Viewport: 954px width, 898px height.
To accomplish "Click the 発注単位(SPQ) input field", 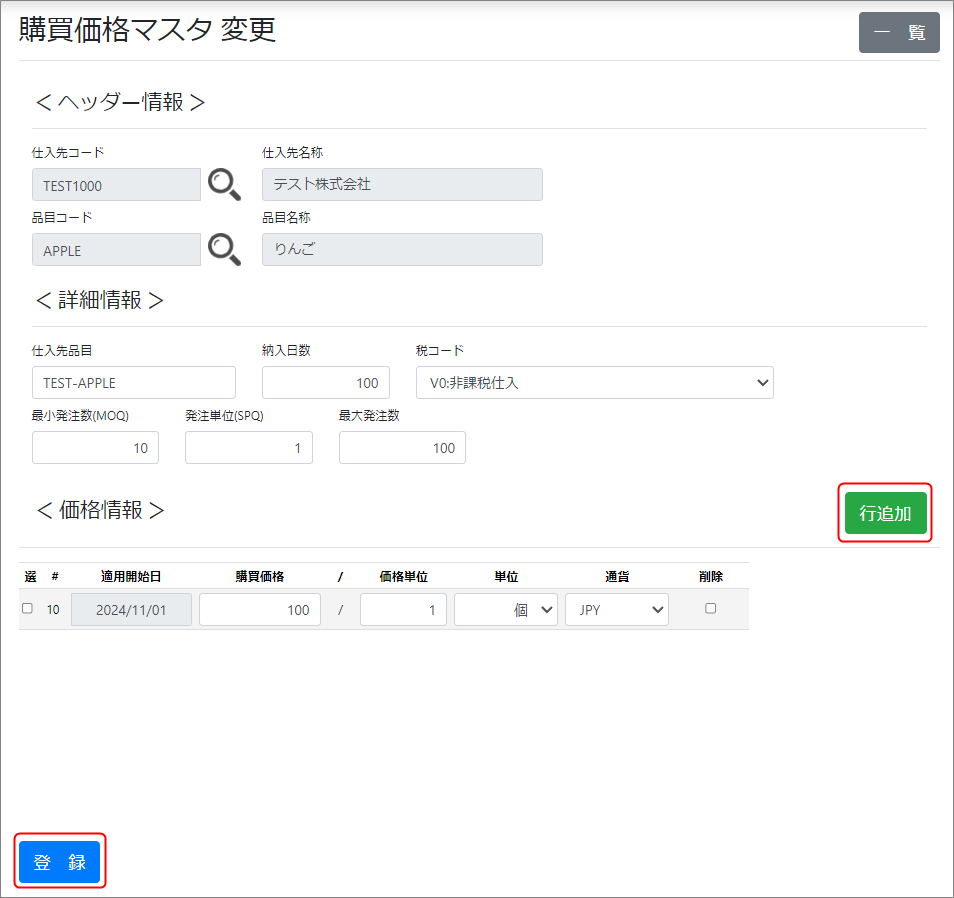I will (x=249, y=448).
